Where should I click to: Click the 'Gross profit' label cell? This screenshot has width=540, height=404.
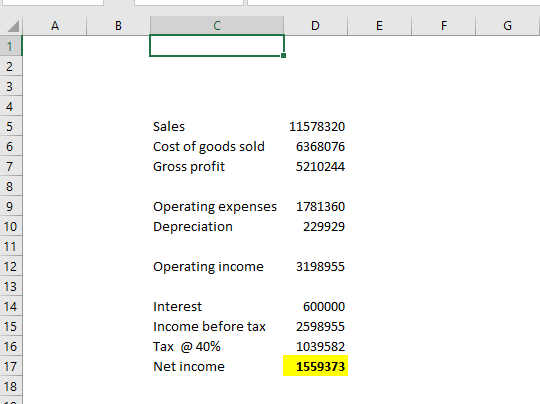pyautogui.click(x=217, y=166)
